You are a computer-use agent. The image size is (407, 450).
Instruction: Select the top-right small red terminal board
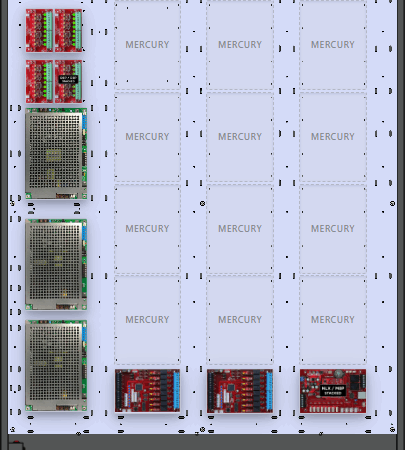click(68, 30)
